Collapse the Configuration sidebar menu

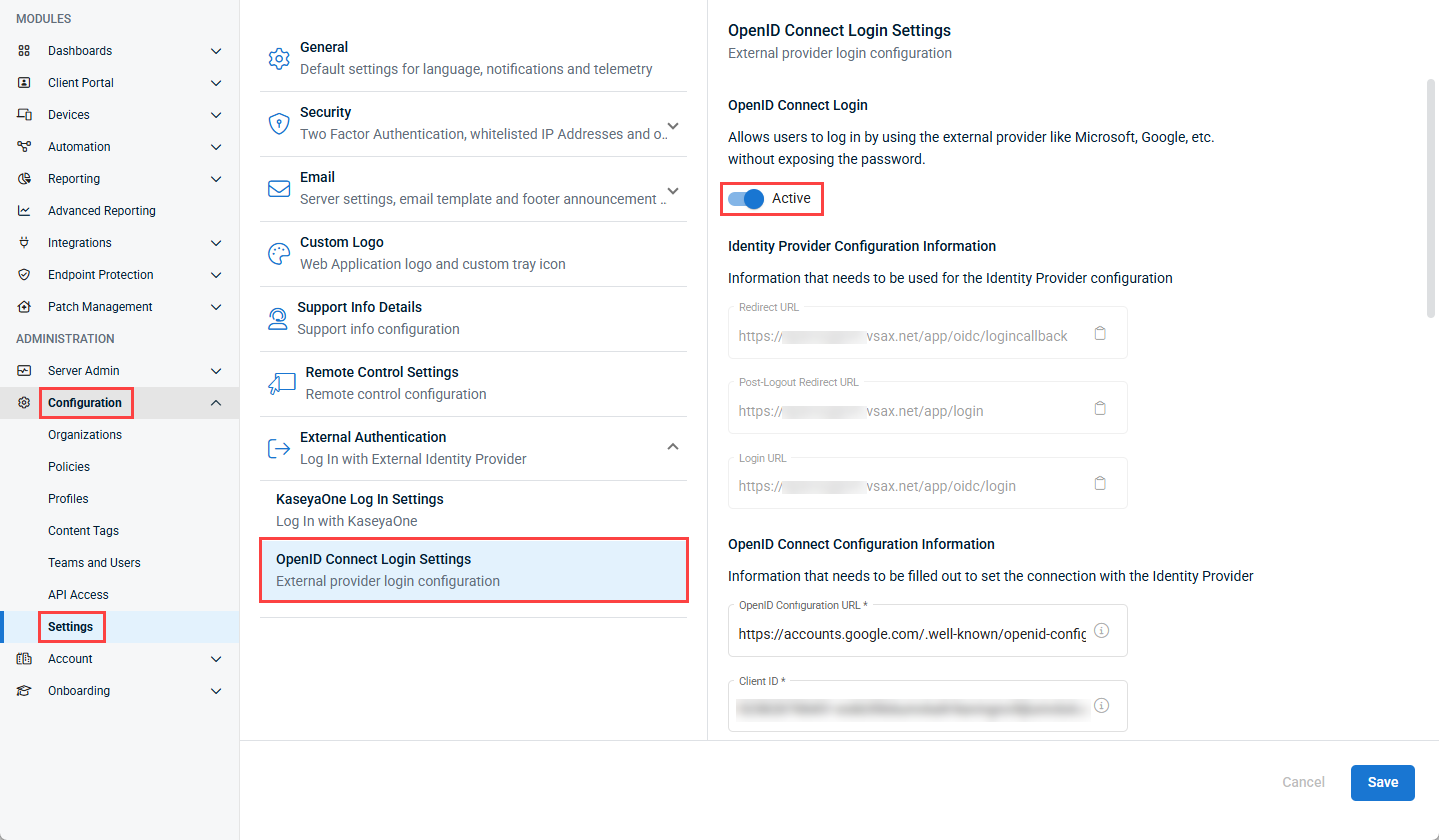pyautogui.click(x=216, y=403)
